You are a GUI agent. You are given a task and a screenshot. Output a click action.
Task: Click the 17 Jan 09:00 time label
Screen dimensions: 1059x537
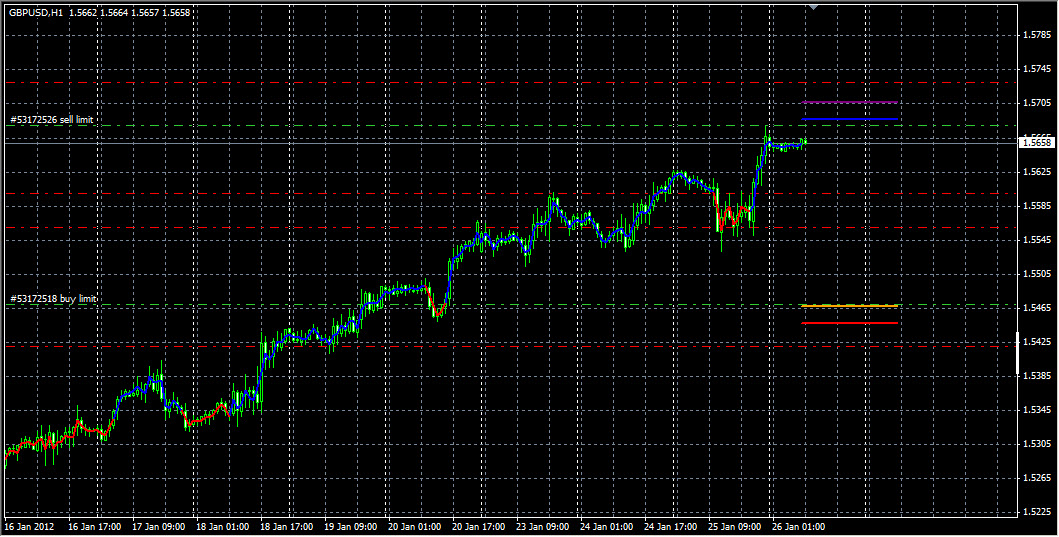tap(159, 527)
